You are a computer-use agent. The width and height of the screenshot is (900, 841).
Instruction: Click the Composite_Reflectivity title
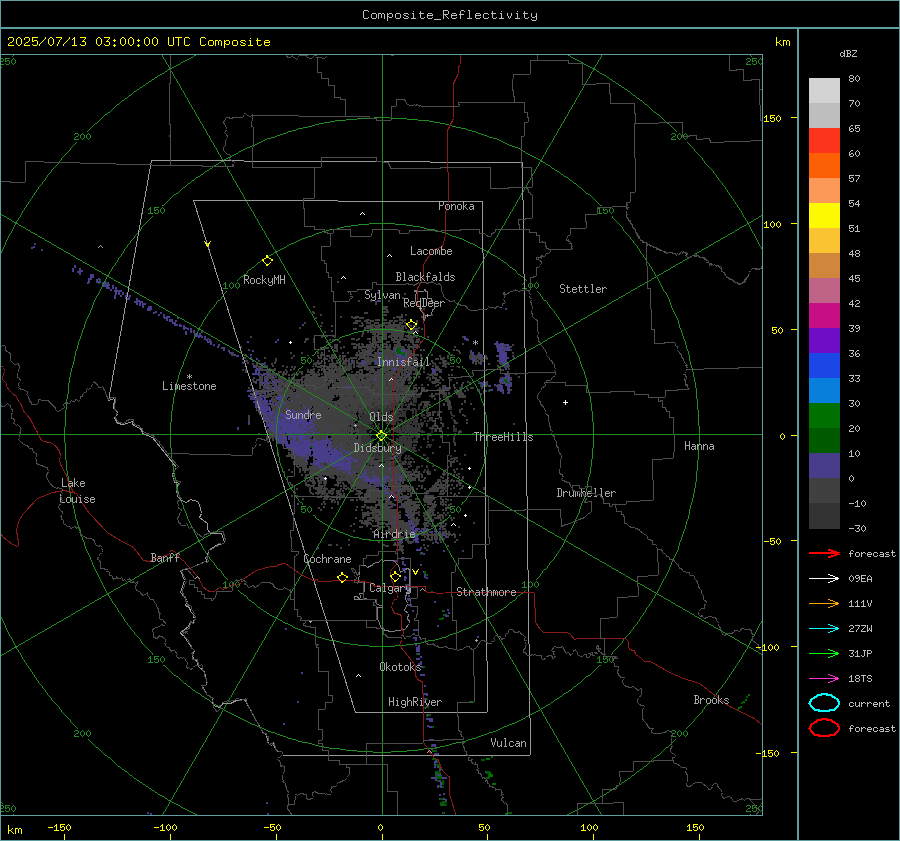click(450, 15)
